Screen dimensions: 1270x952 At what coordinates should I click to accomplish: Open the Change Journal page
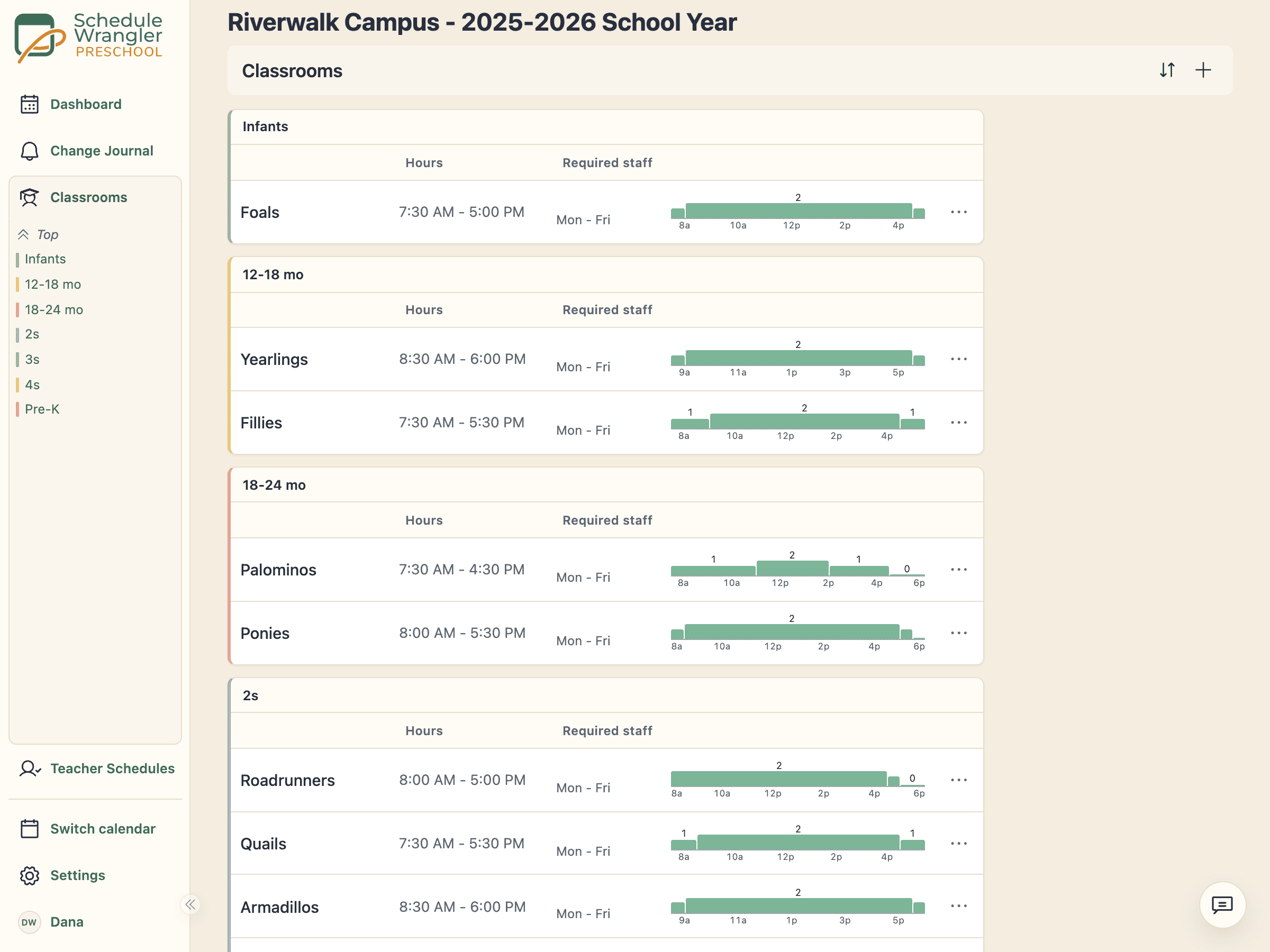[102, 151]
